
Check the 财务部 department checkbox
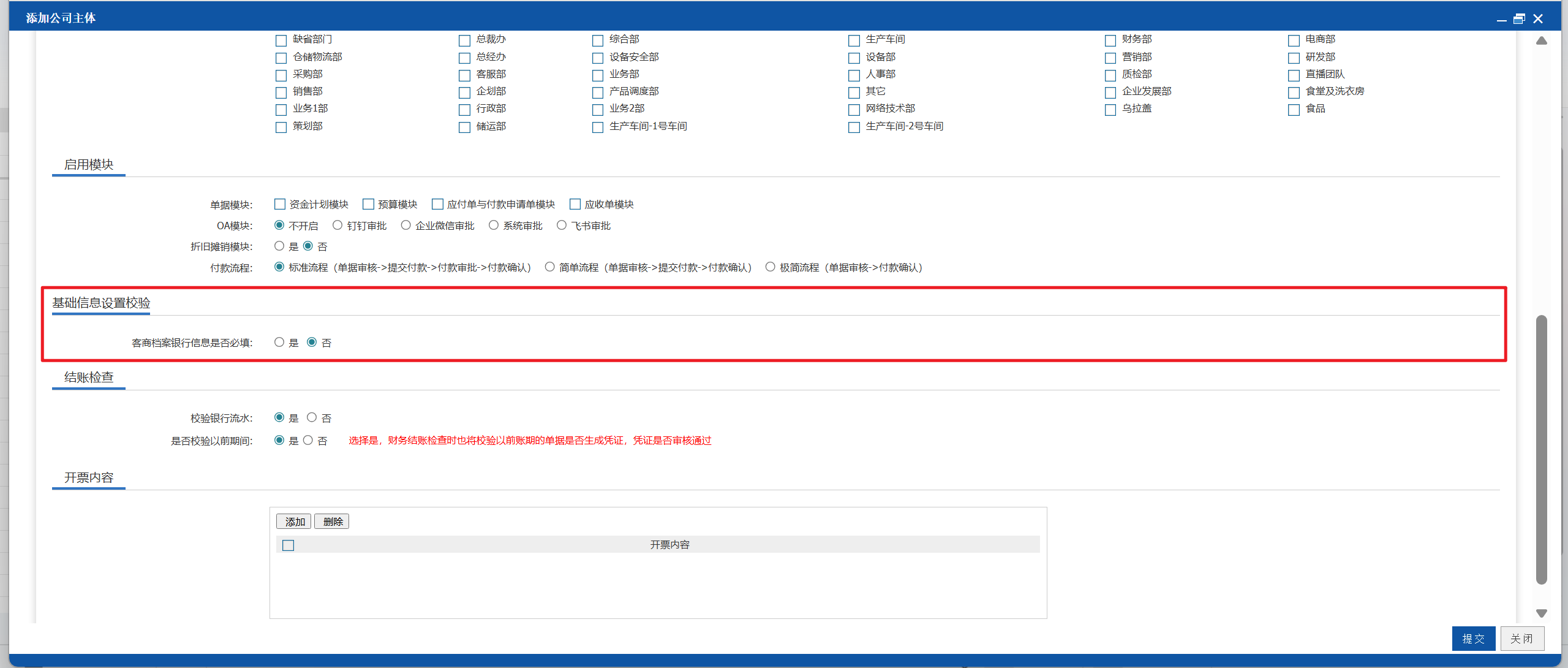[x=1110, y=40]
